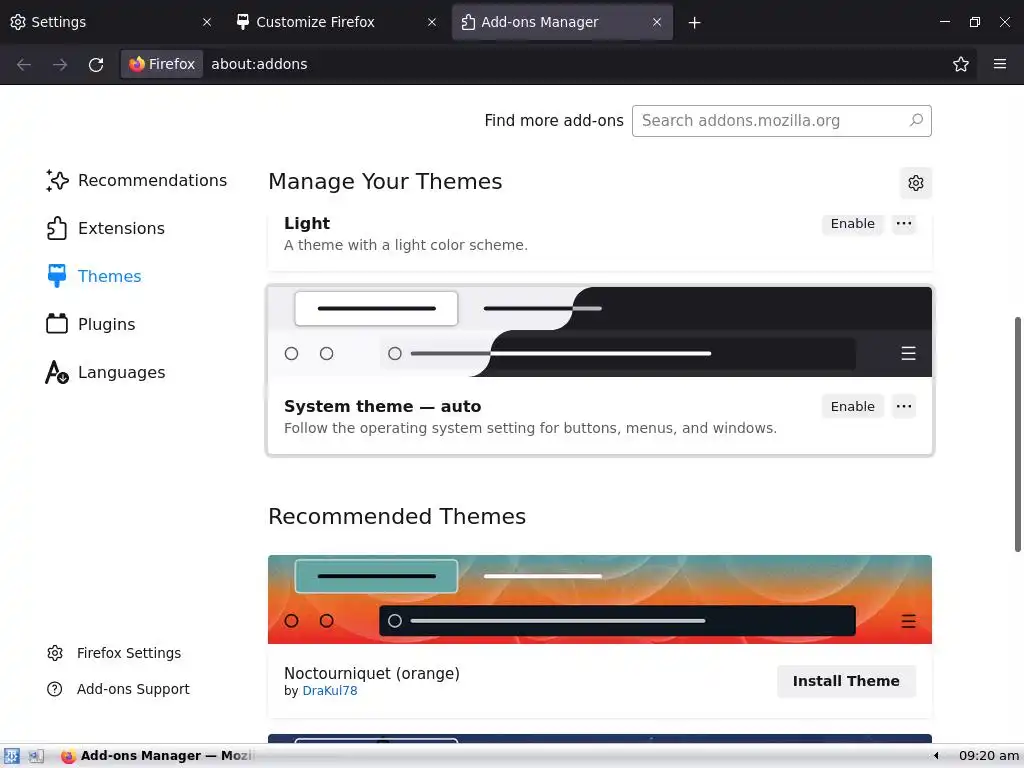Screen dimensions: 1024x768
Task: Click the Manage Your Themes heading
Action: [x=385, y=182]
